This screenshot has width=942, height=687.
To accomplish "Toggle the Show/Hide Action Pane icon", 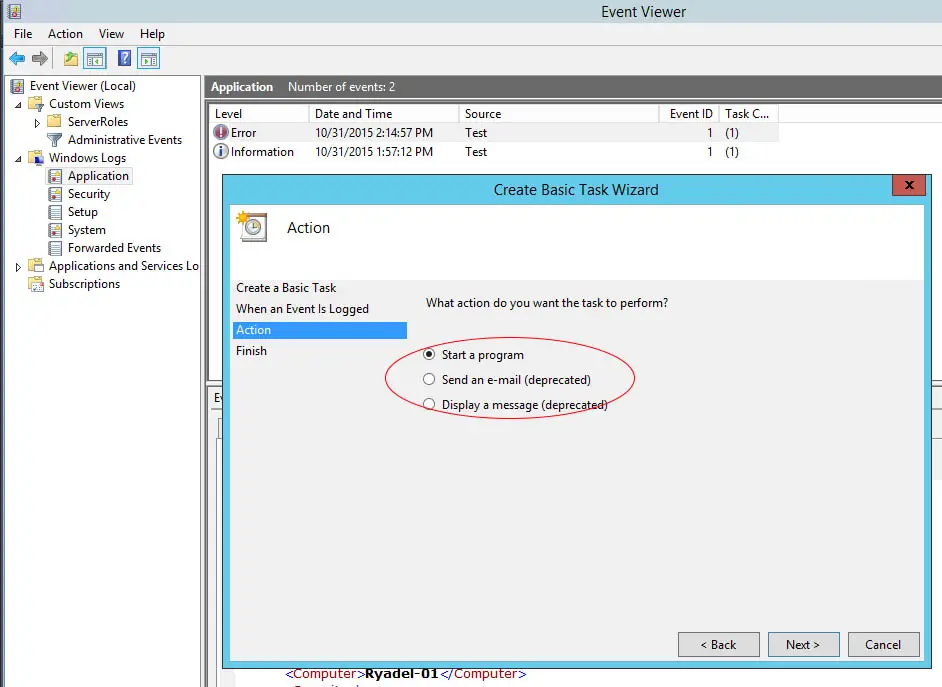I will click(149, 59).
